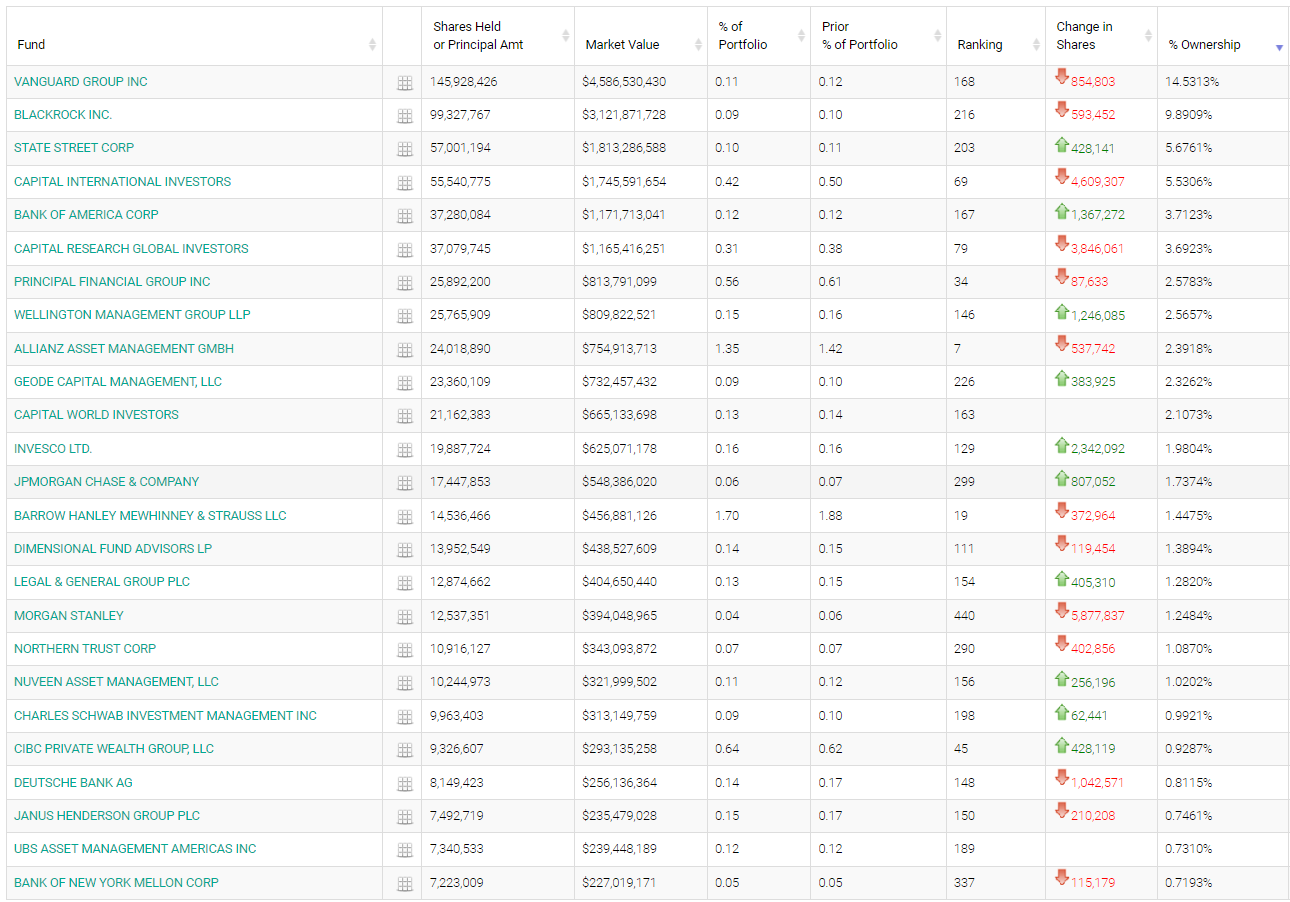
Task: Sort table by Ranking column
Action: pyautogui.click(x=995, y=36)
